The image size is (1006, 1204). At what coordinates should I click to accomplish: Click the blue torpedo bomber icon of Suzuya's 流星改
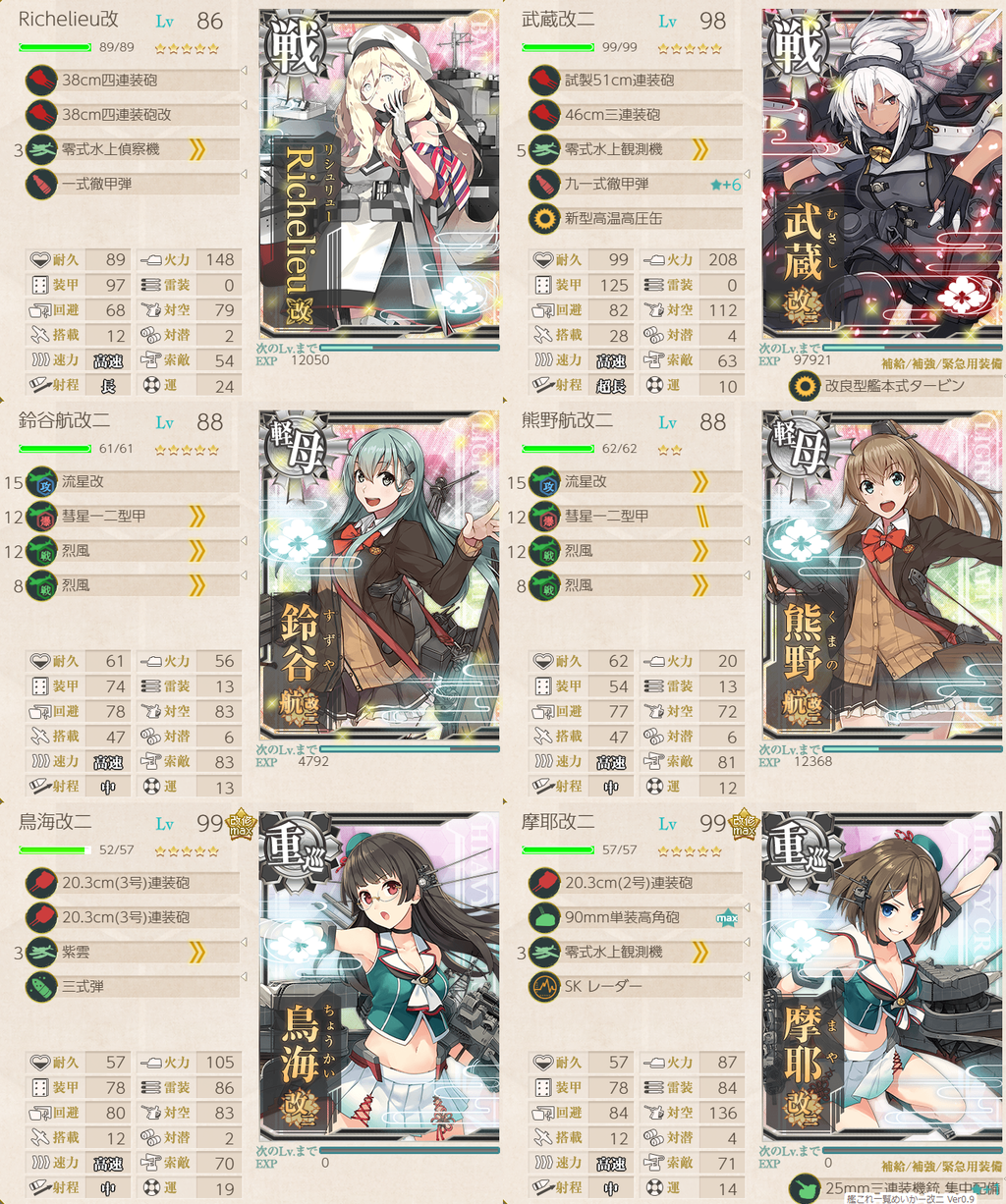point(41,482)
